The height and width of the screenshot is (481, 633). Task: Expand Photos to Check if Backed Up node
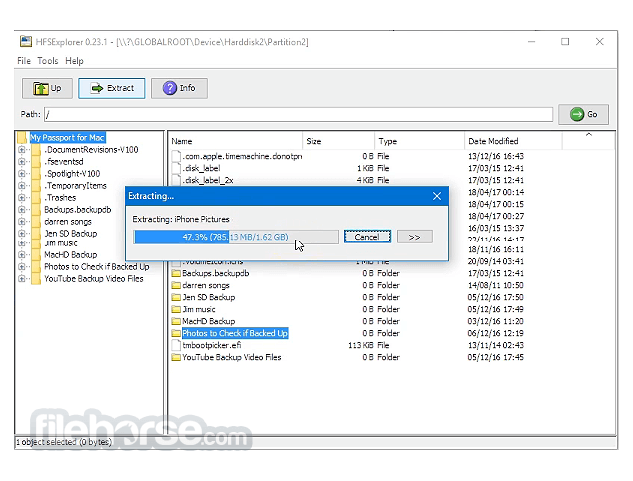(x=22, y=267)
